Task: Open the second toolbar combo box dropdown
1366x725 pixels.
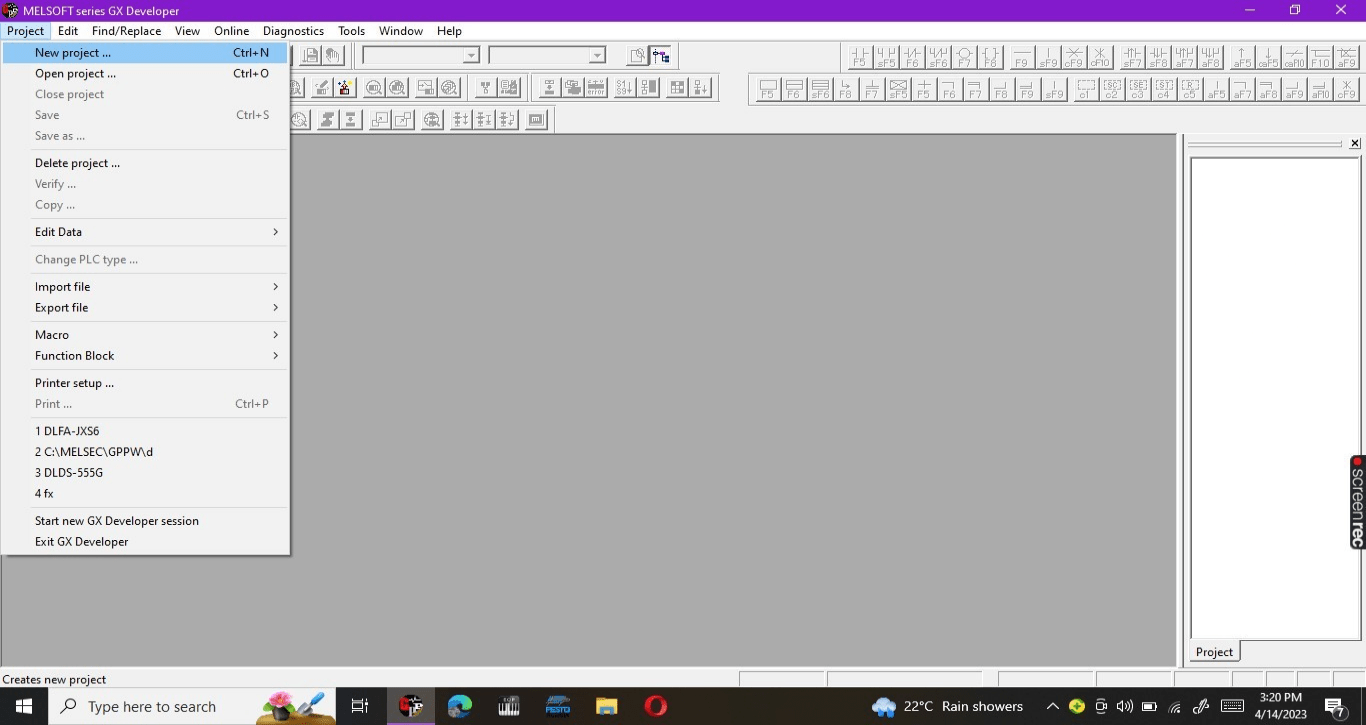Action: (597, 56)
